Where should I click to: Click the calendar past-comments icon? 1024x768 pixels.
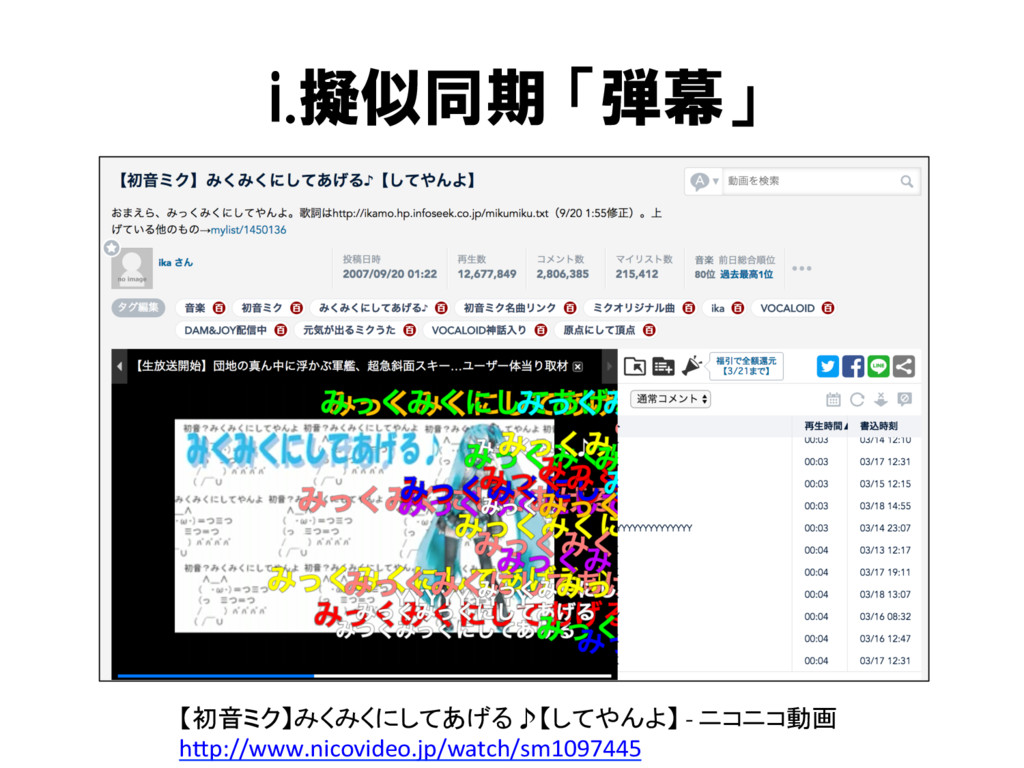point(833,400)
